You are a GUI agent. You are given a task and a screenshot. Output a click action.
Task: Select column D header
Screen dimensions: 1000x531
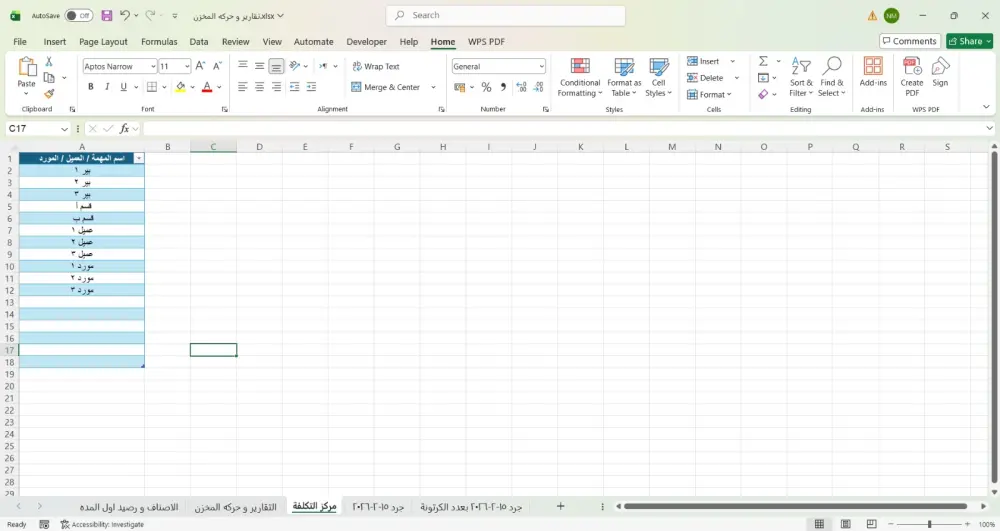tap(260, 147)
